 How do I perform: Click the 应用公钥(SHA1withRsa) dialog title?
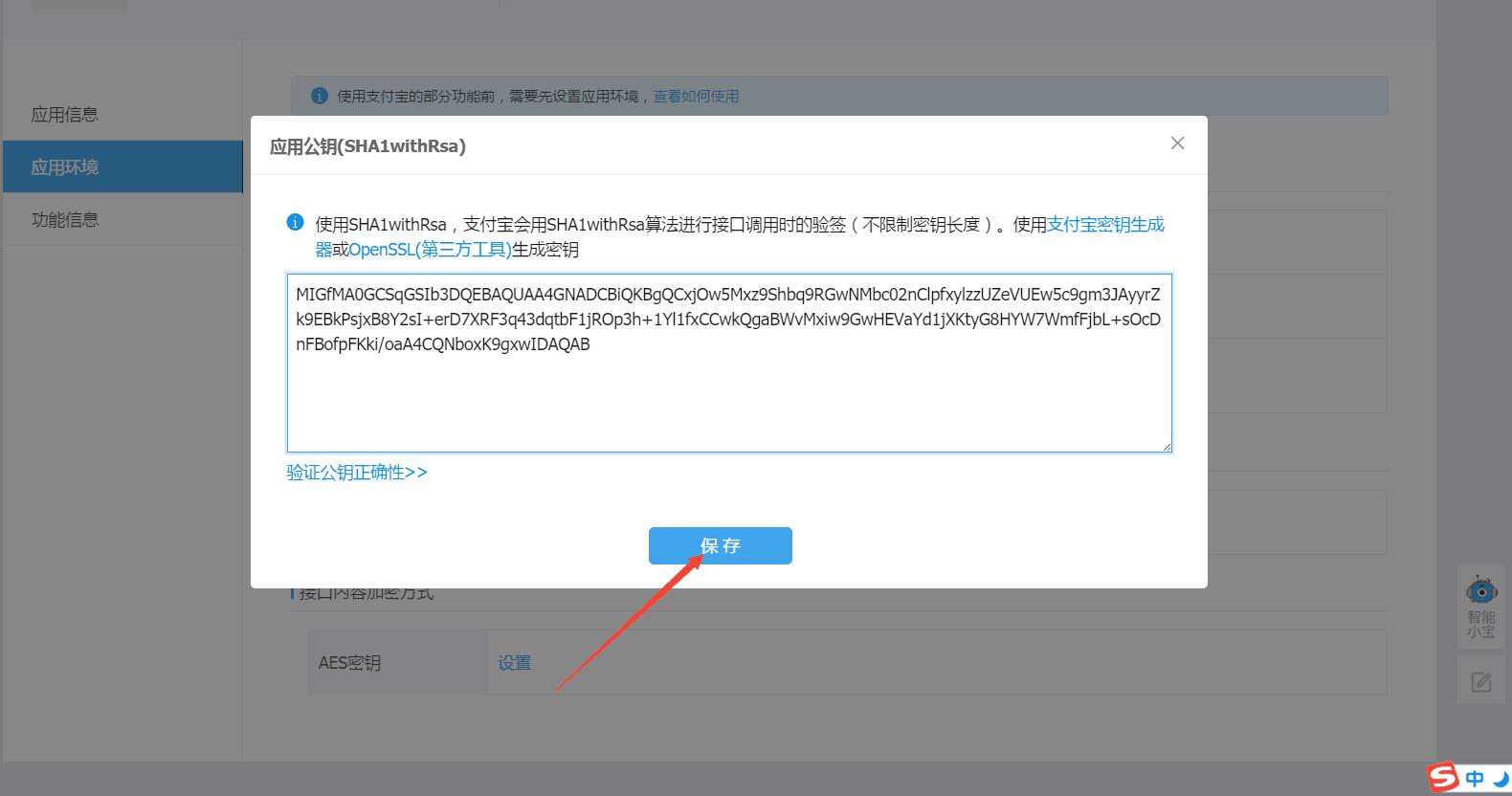[x=367, y=146]
